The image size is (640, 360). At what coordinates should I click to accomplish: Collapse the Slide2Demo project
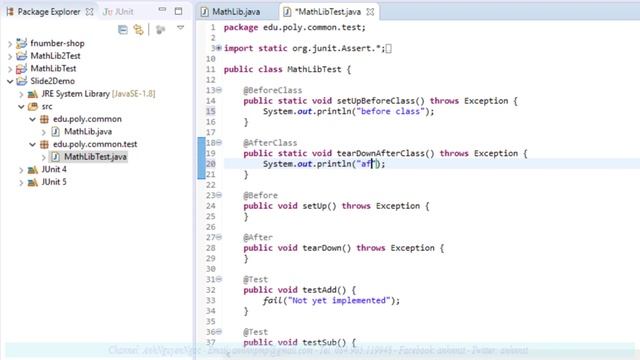click(x=10, y=81)
